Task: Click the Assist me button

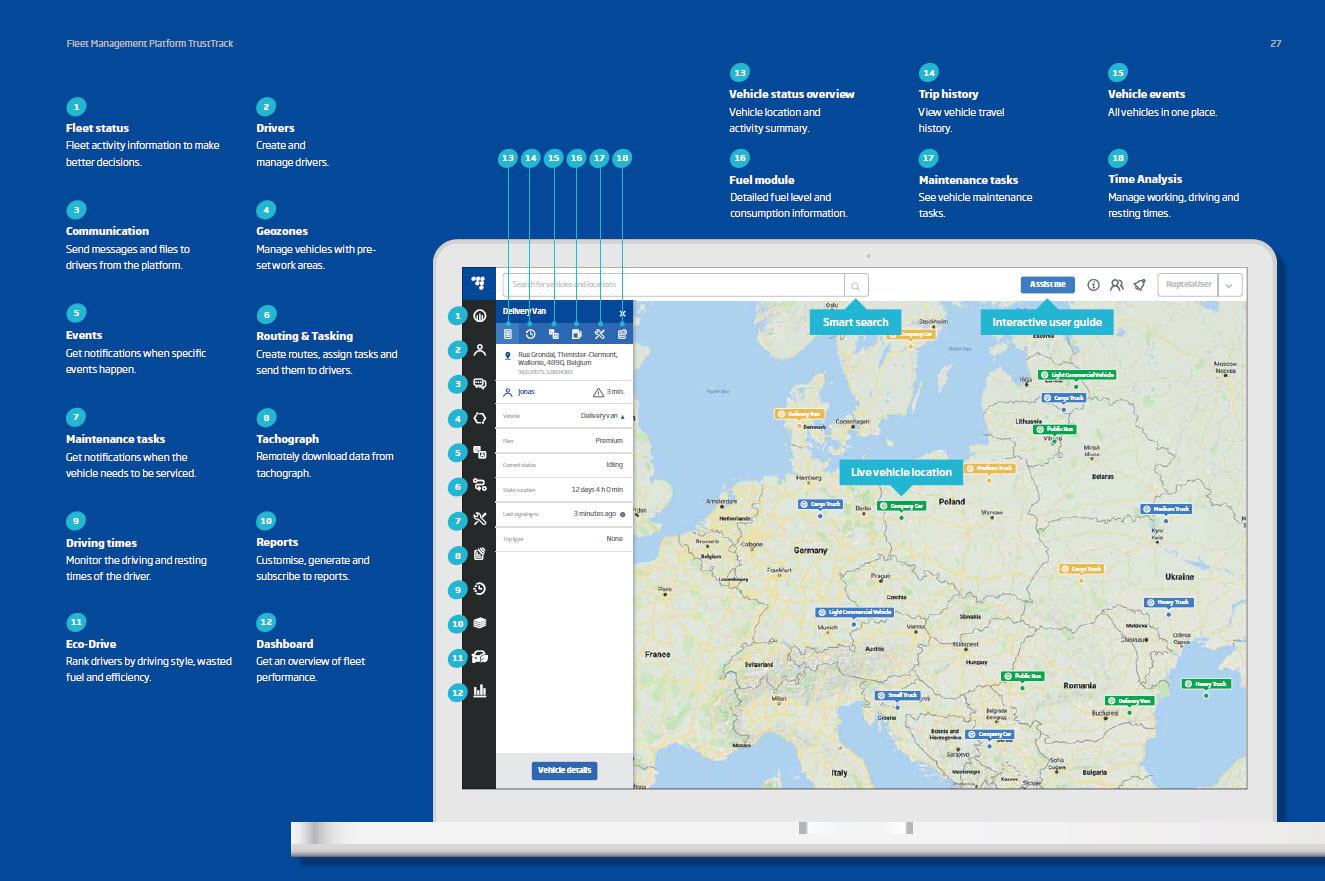Action: pyautogui.click(x=1048, y=284)
